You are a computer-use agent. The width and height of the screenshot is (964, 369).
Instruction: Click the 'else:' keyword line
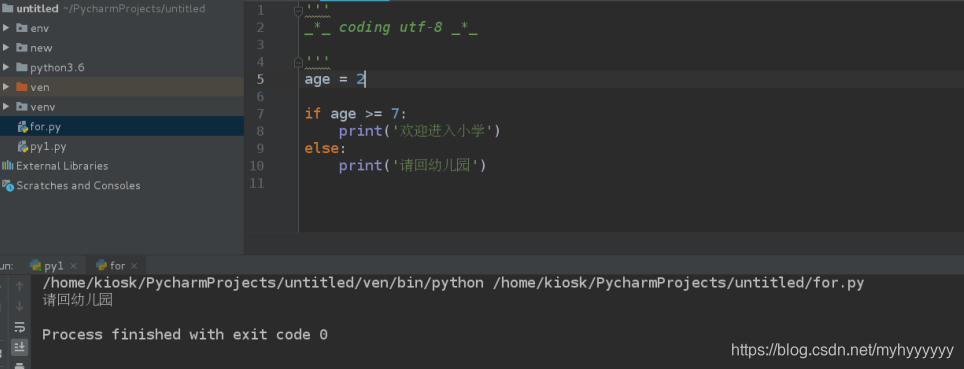(x=325, y=148)
